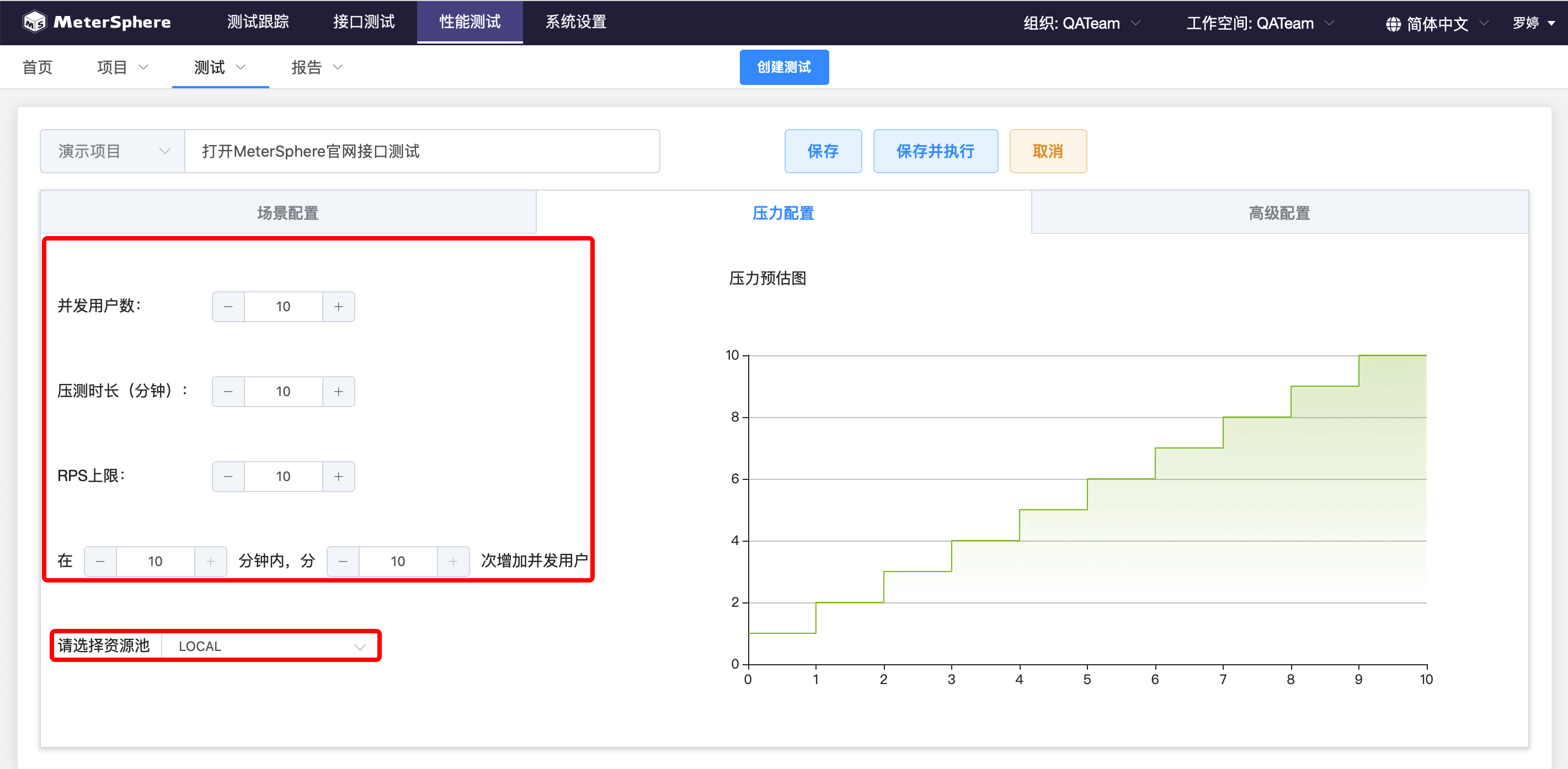The image size is (1568, 769).
Task: Switch to the 场景配置 tab
Action: point(288,213)
